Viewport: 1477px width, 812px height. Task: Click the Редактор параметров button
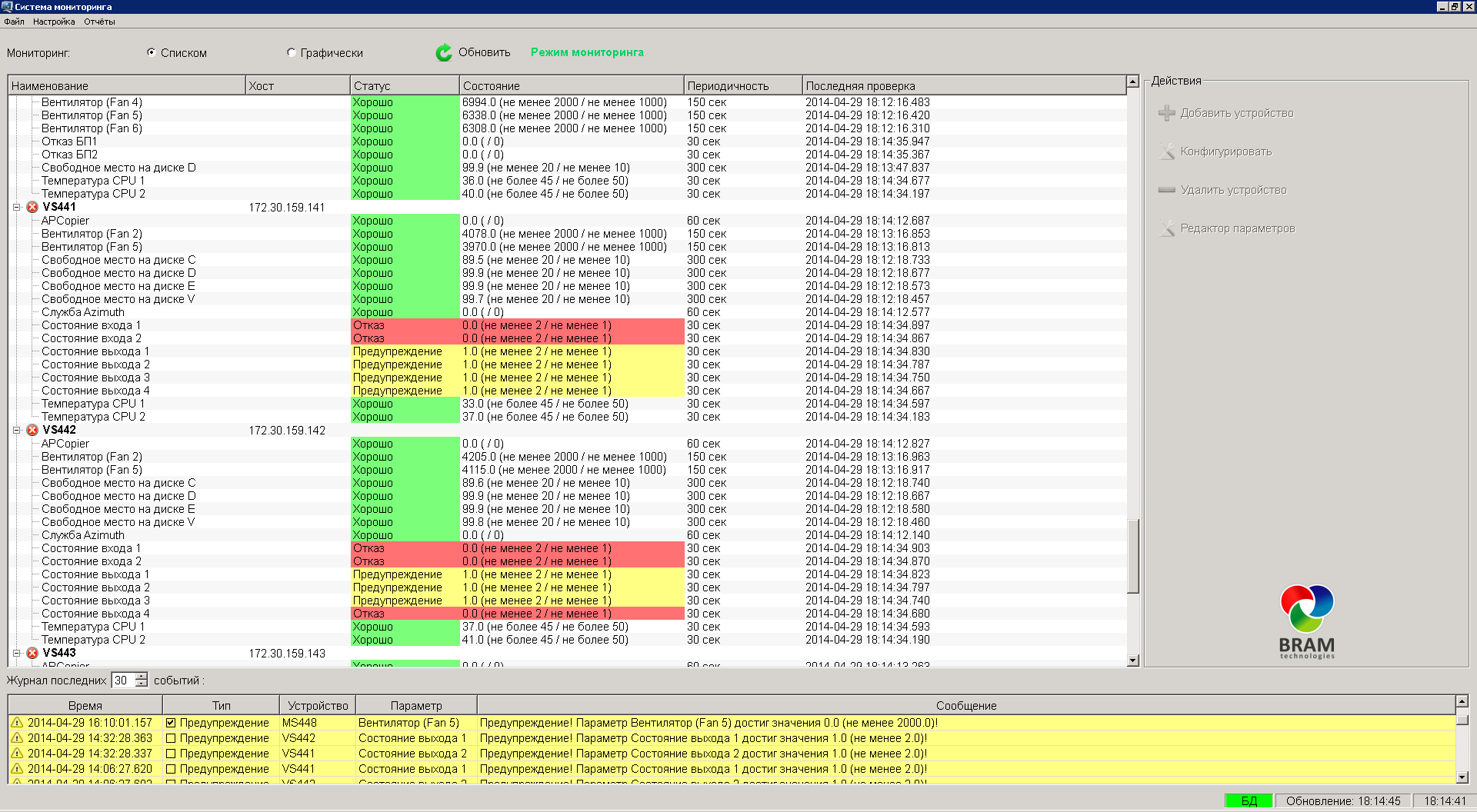pyautogui.click(x=1227, y=228)
